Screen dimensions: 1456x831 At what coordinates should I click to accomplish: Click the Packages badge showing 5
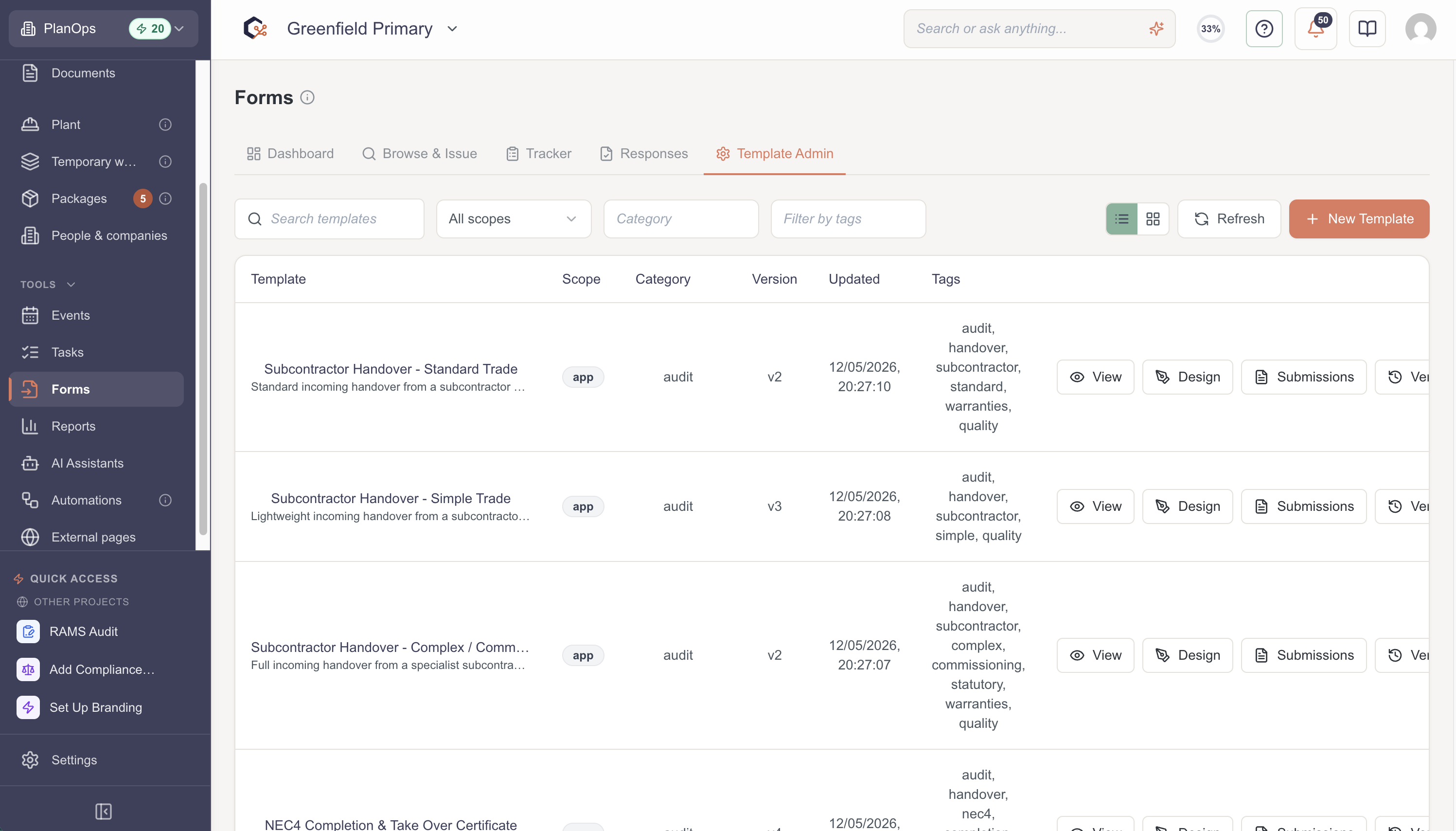(142, 199)
